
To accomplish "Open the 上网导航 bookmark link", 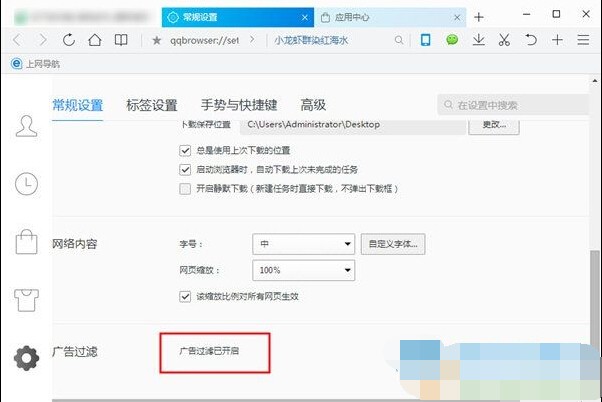I will click(43, 64).
